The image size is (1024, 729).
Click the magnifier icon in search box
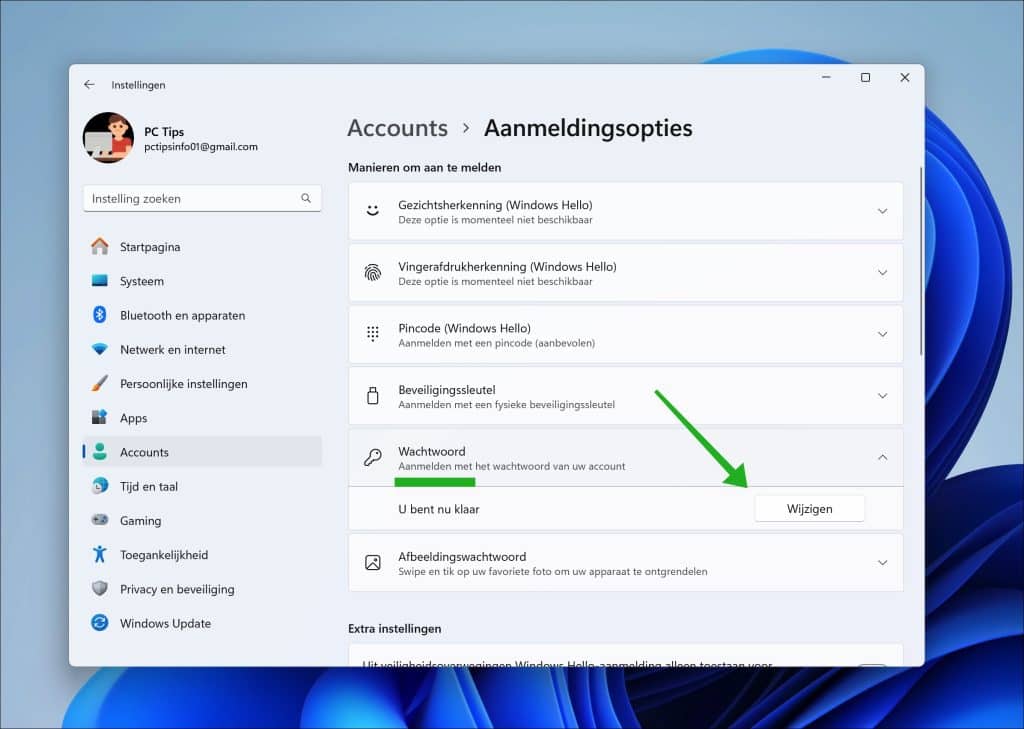coord(306,198)
